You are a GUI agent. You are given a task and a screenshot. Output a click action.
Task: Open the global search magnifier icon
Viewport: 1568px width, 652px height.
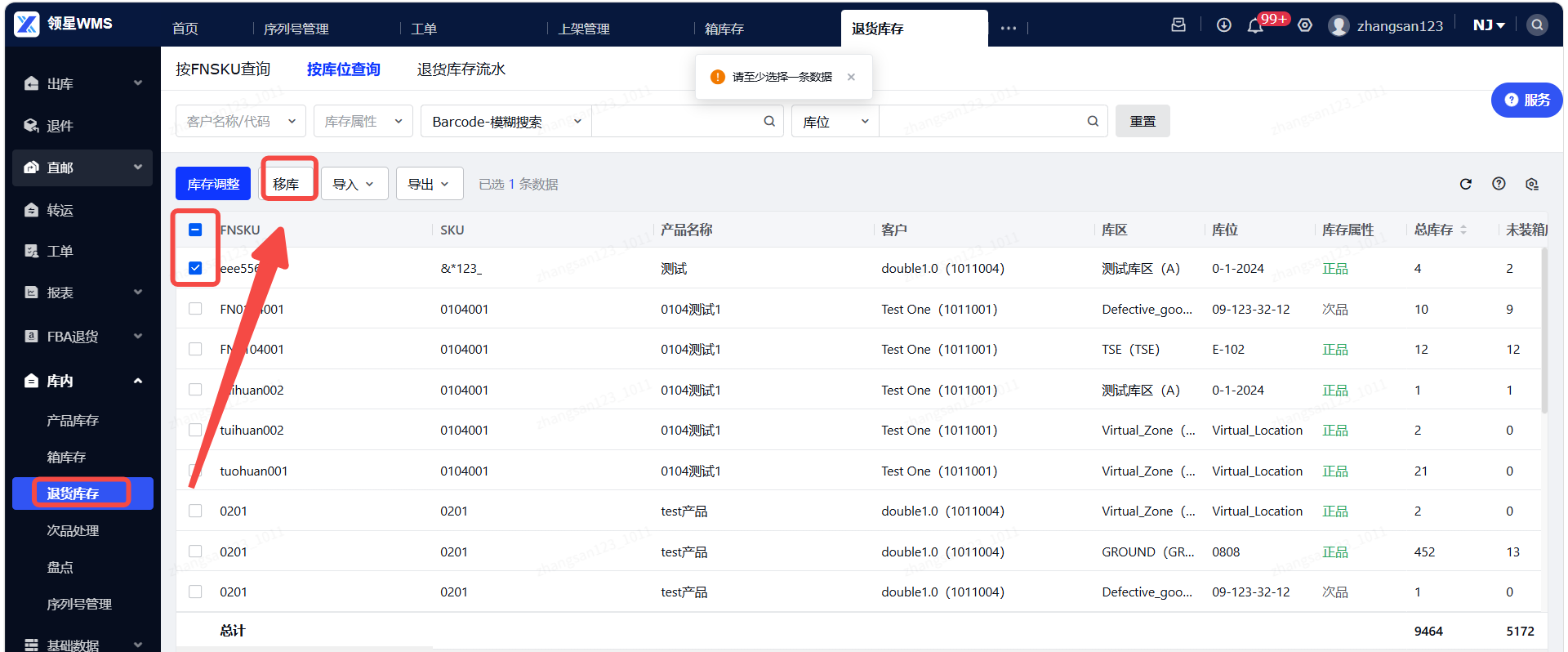click(1537, 25)
